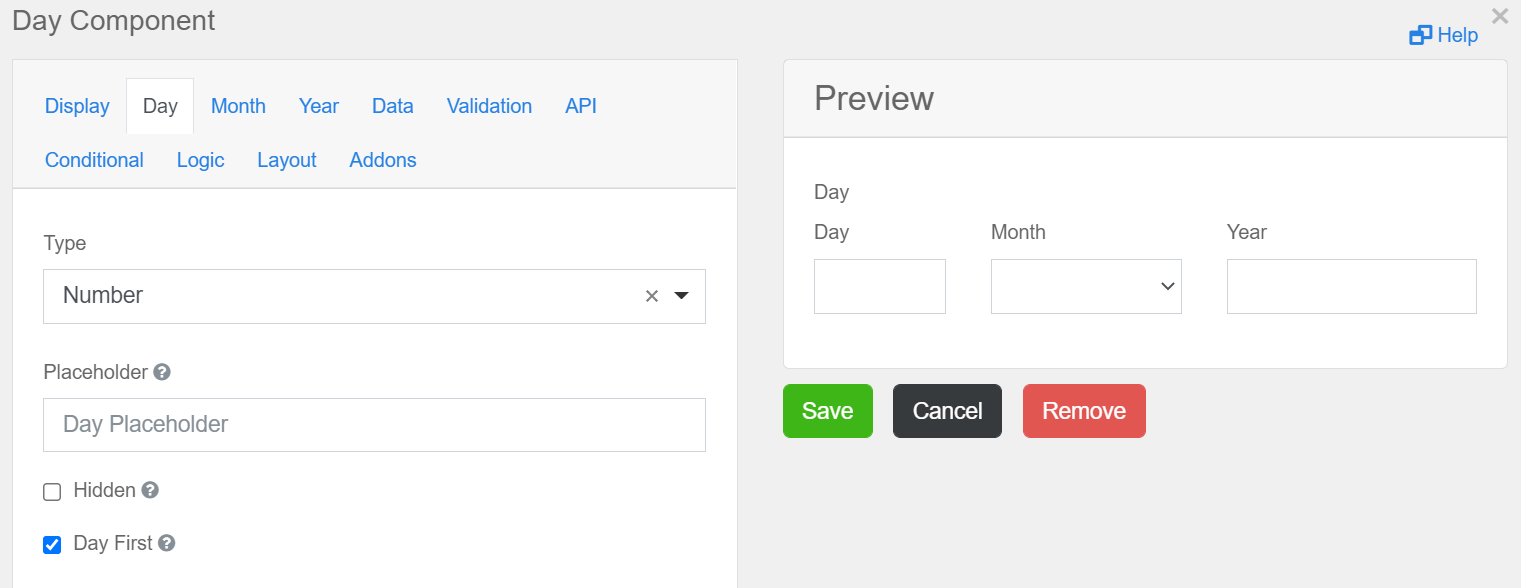Save the Day component settings
This screenshot has height=588, width=1521.
(828, 411)
